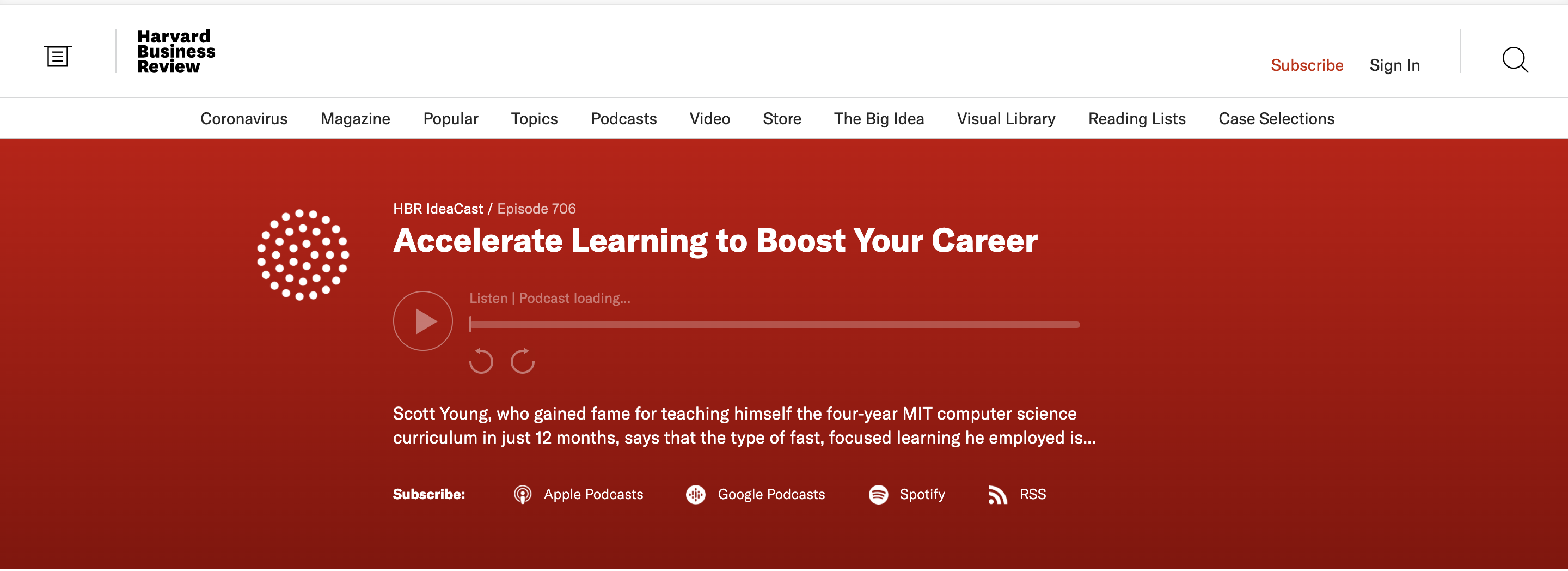Image resolution: width=1568 pixels, height=571 pixels.
Task: Go to Harvard Business Review home logo
Action: pos(176,52)
